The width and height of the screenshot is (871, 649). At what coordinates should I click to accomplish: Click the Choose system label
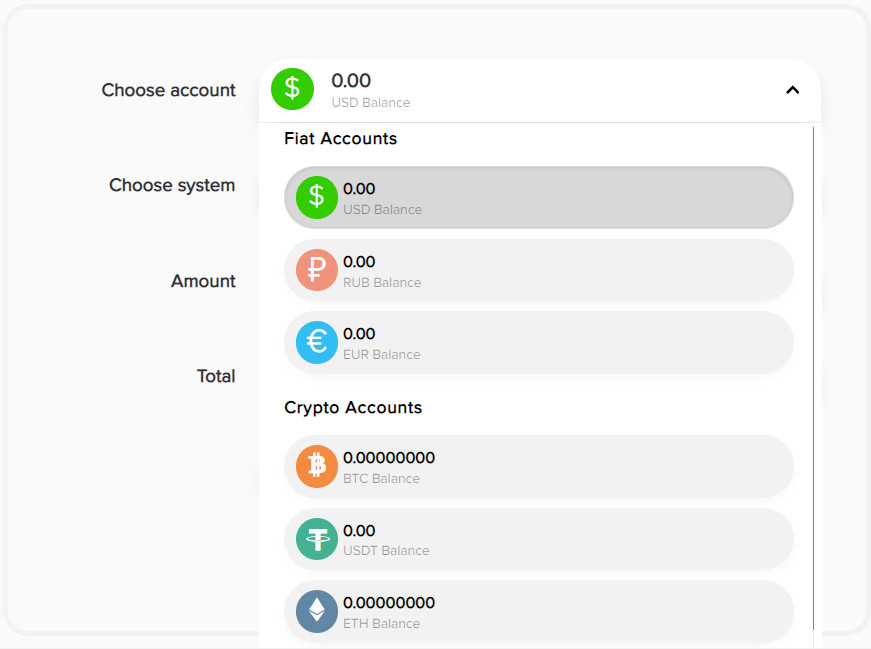click(172, 185)
